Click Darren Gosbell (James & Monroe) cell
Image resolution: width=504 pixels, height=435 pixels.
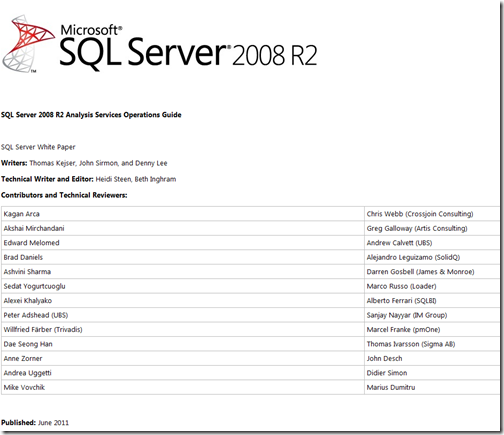pyautogui.click(x=432, y=272)
